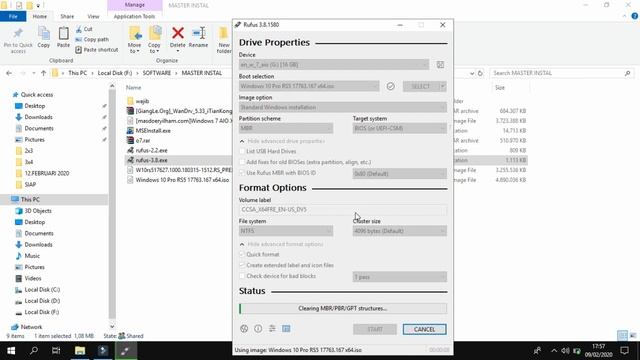Click Move to in Organize group
This screenshot has width=640, height=360.
tap(134, 40)
